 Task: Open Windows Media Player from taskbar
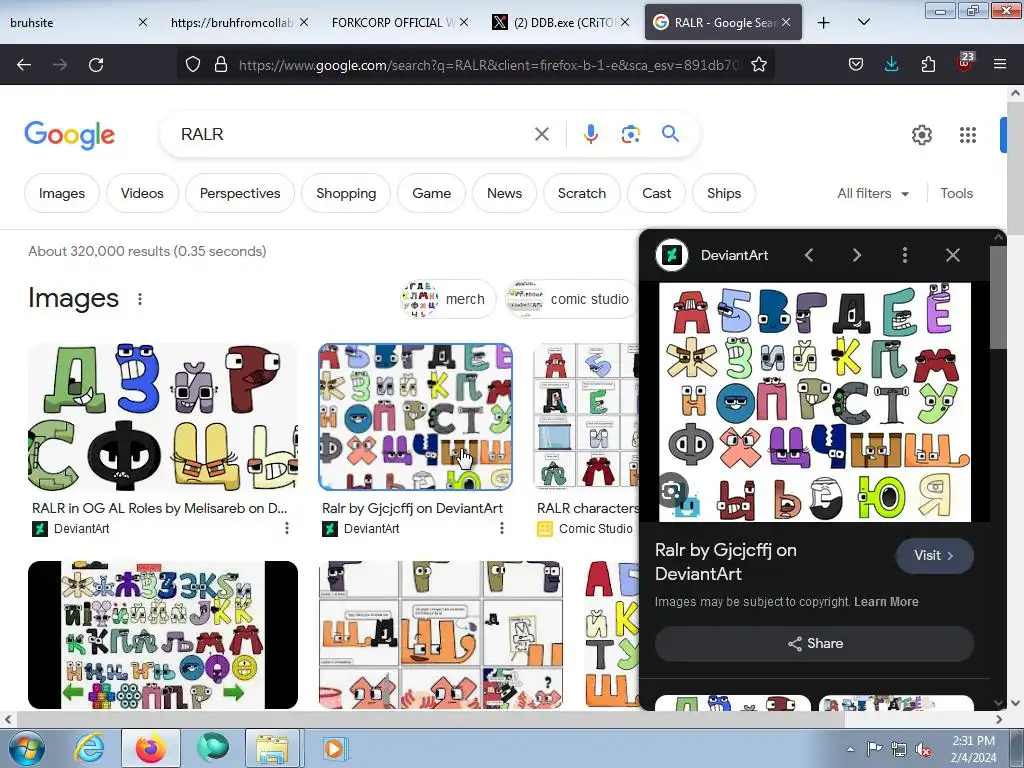[x=334, y=748]
